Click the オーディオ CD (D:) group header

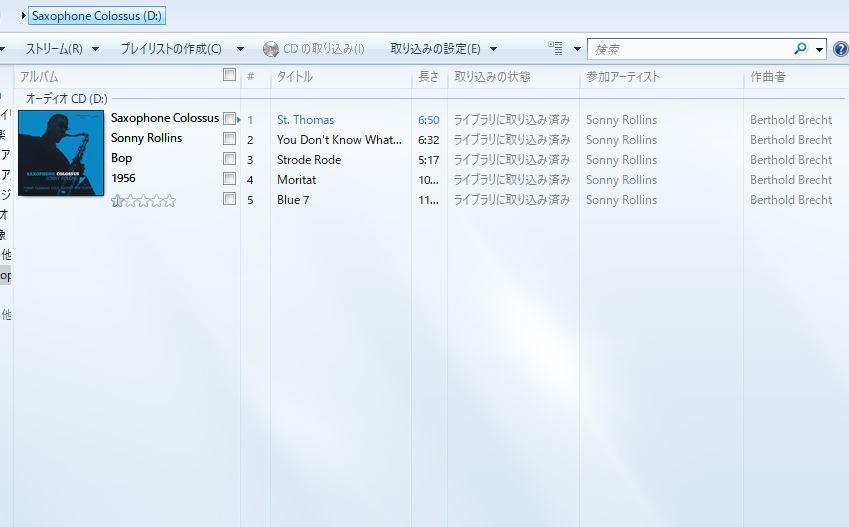(x=67, y=99)
